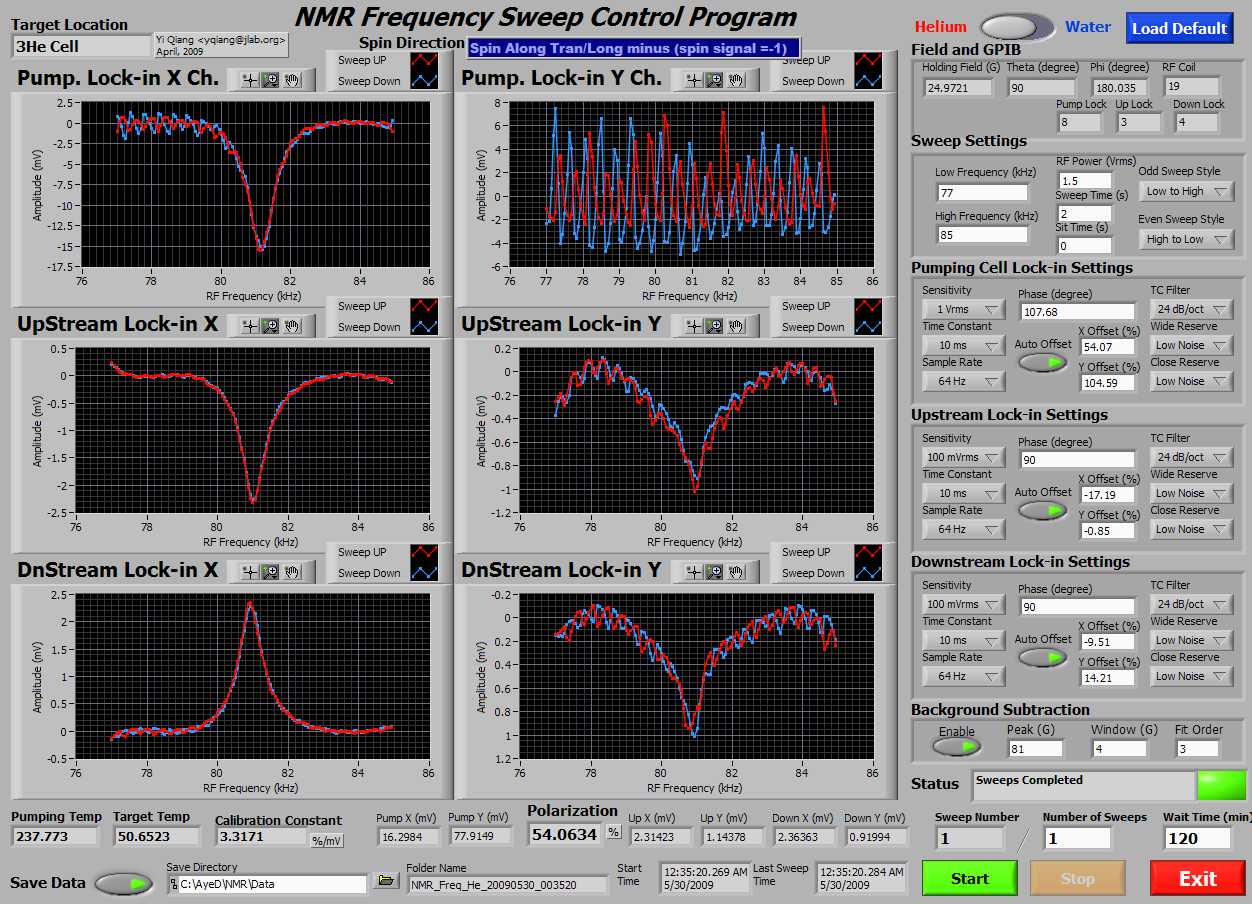Click the Target Location '3He Cell' field

point(81,46)
